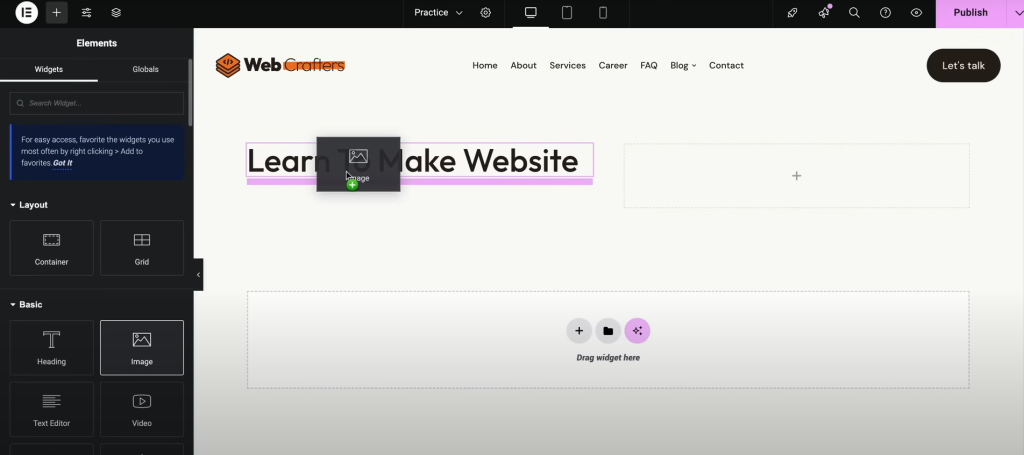Click the rocket What's New icon

point(792,12)
